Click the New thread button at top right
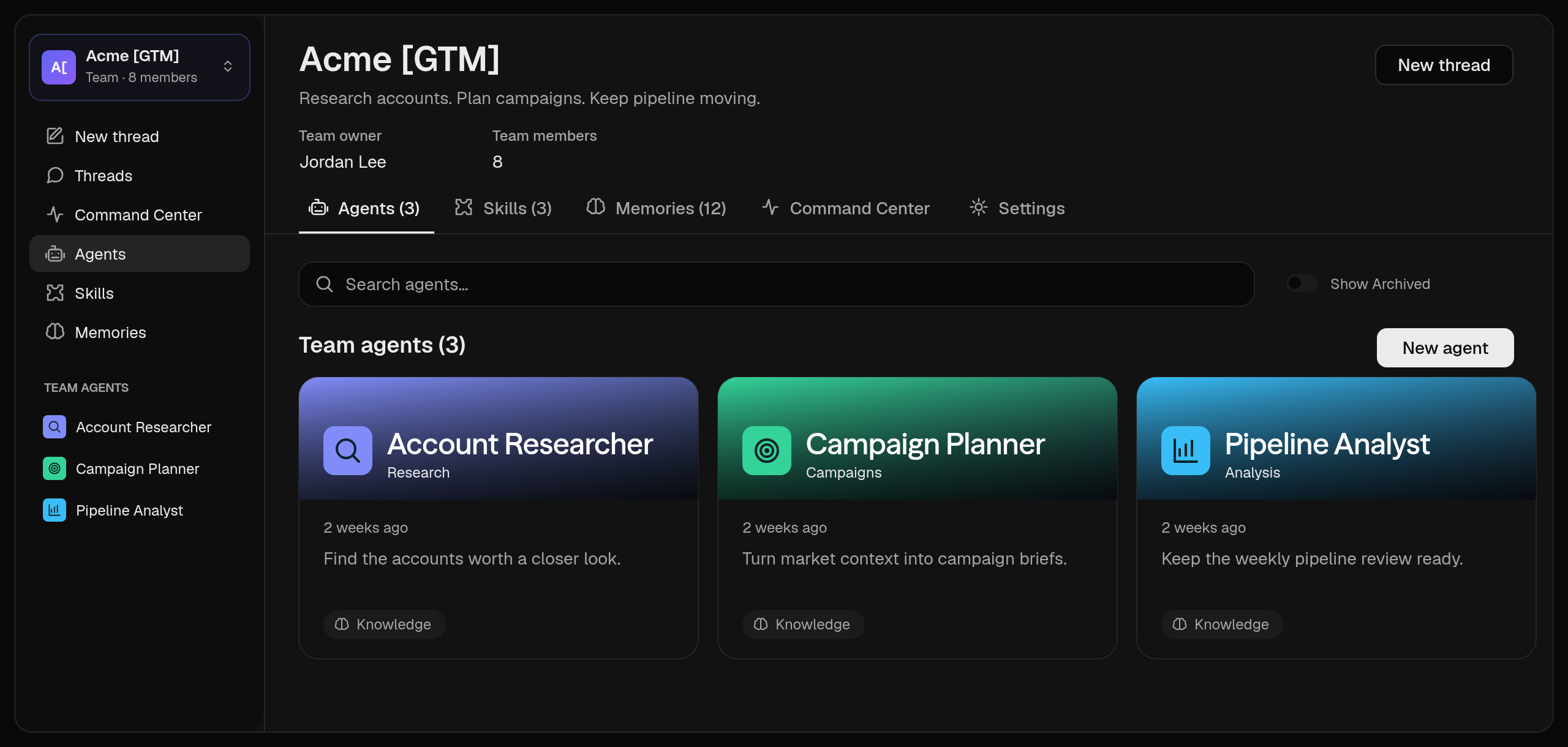The width and height of the screenshot is (1568, 747). pyautogui.click(x=1444, y=65)
